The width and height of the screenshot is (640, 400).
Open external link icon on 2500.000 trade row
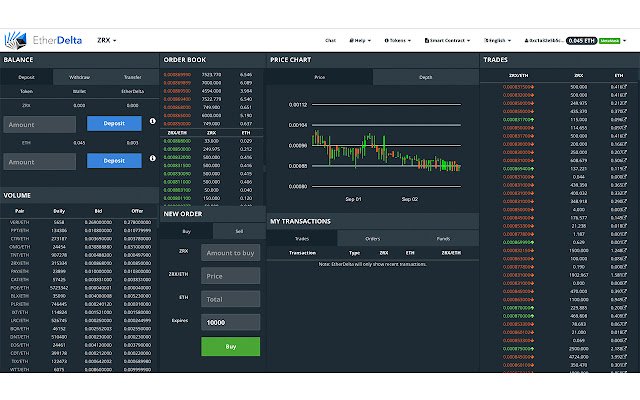click(x=624, y=349)
